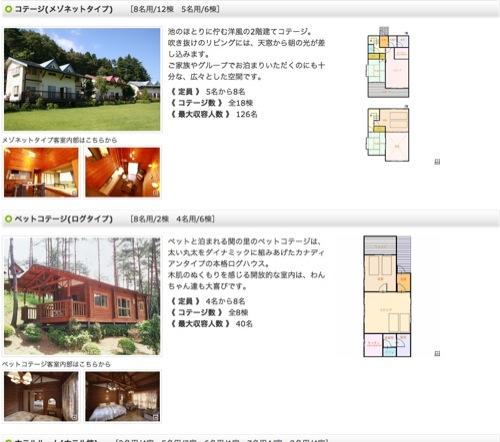Click zoom icon on pet cottage bedroom thumbnail
Viewport: 500px width, 442px height.
pos(155,417)
